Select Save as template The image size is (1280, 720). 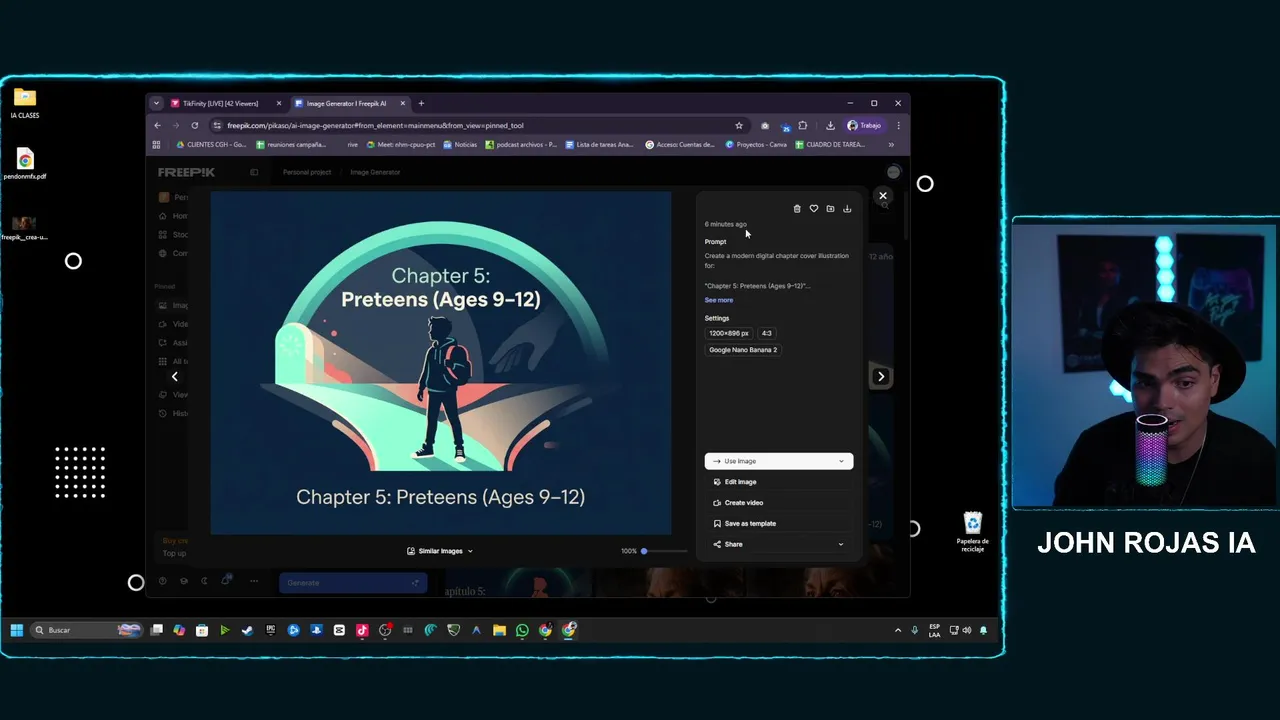pyautogui.click(x=779, y=523)
